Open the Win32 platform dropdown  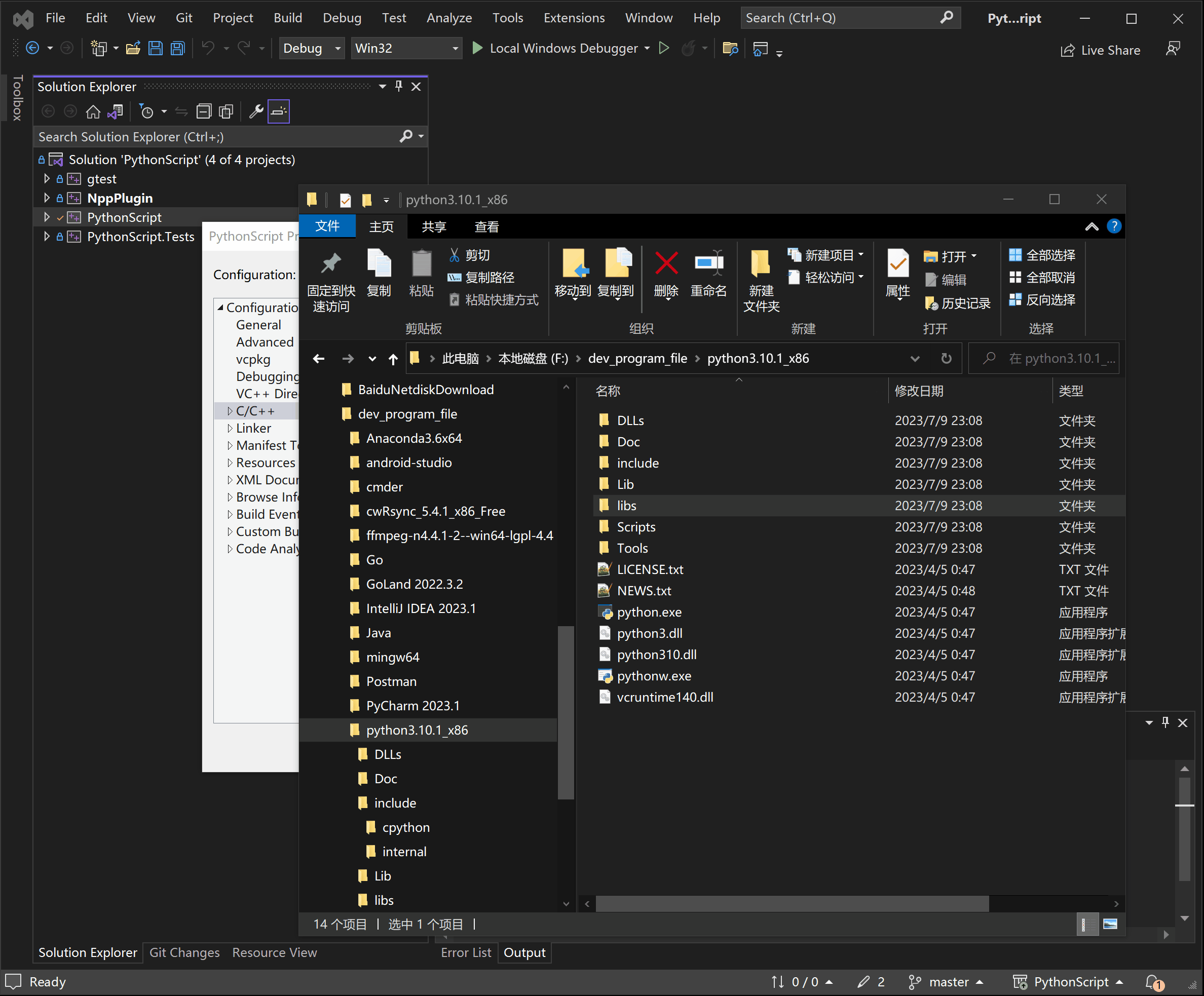pyautogui.click(x=406, y=48)
